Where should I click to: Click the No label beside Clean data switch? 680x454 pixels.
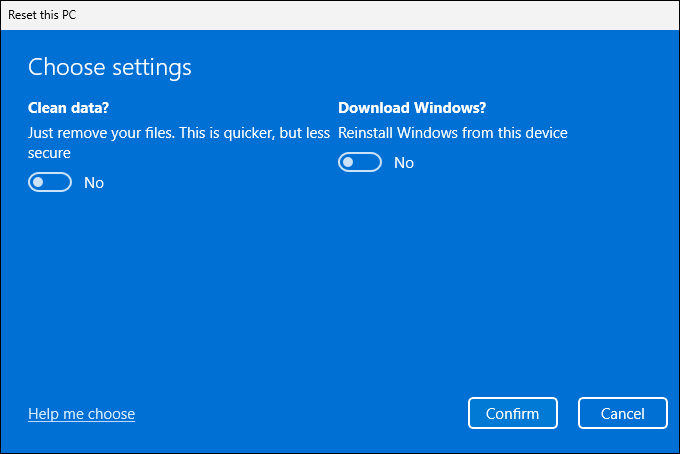[x=94, y=182]
